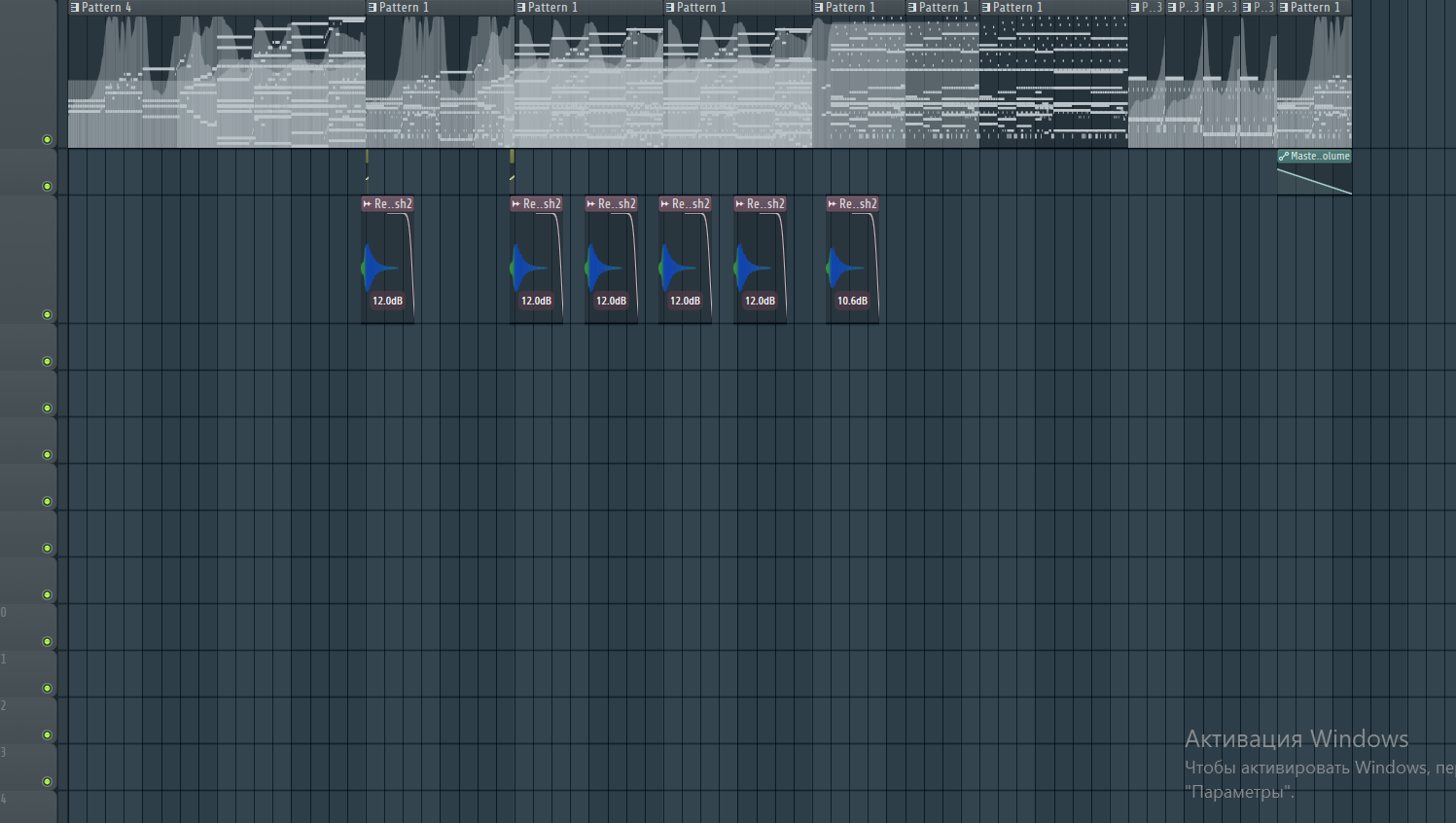Open the Pattern 4 clip menu icon
Image resolution: width=1456 pixels, height=823 pixels.
click(x=75, y=7)
